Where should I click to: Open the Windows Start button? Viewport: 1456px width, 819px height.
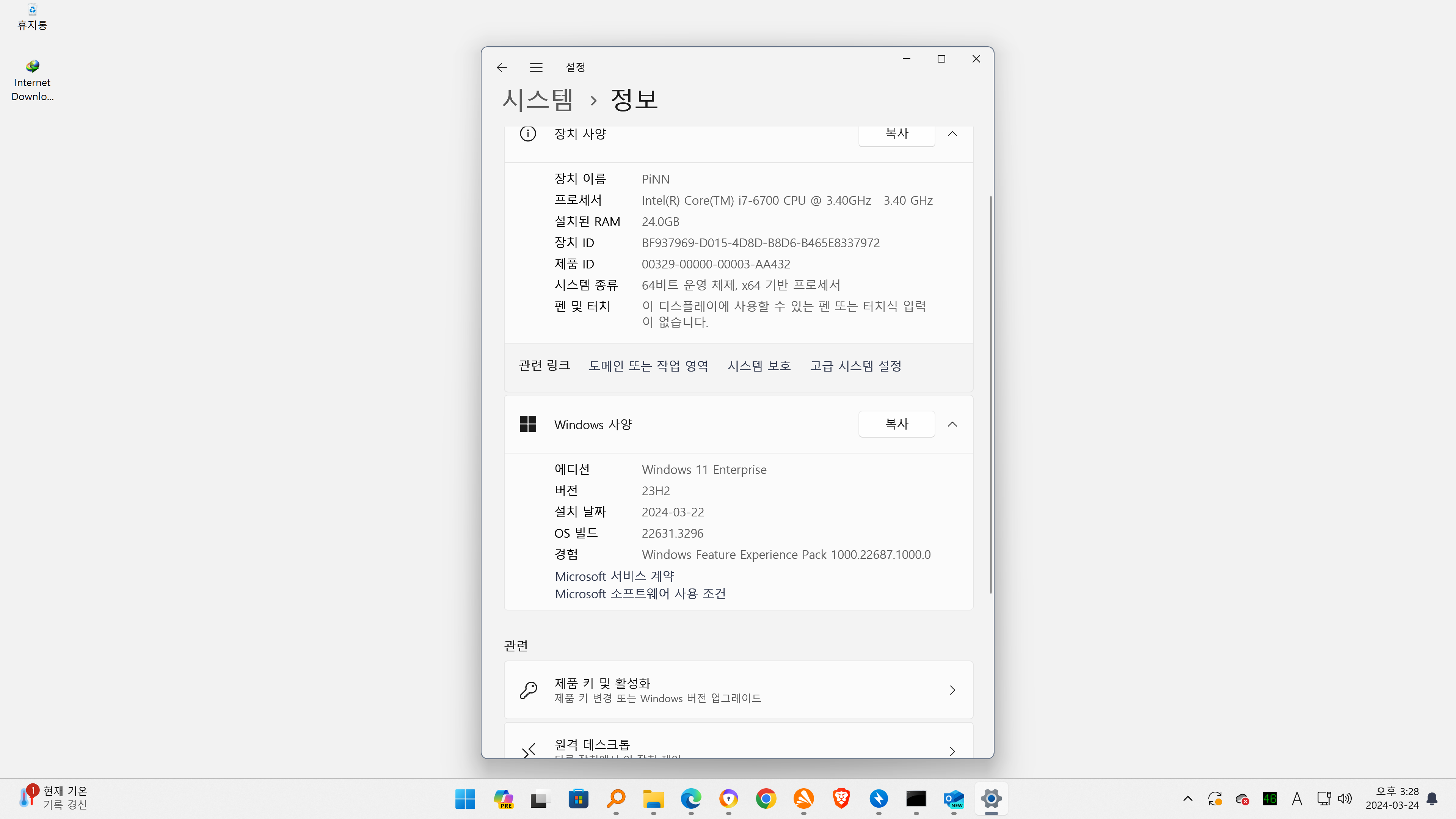(x=464, y=799)
